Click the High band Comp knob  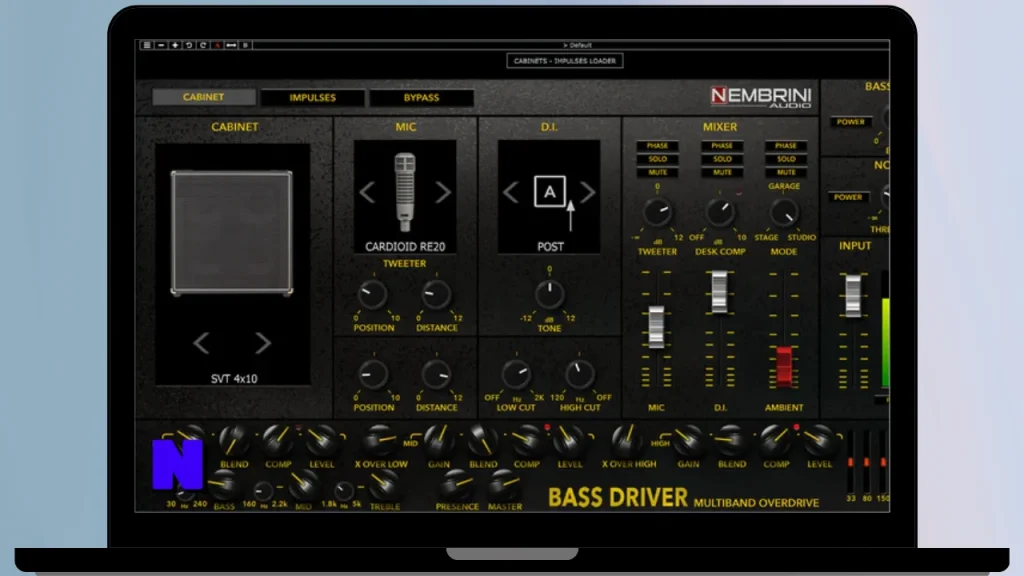pyautogui.click(x=776, y=440)
